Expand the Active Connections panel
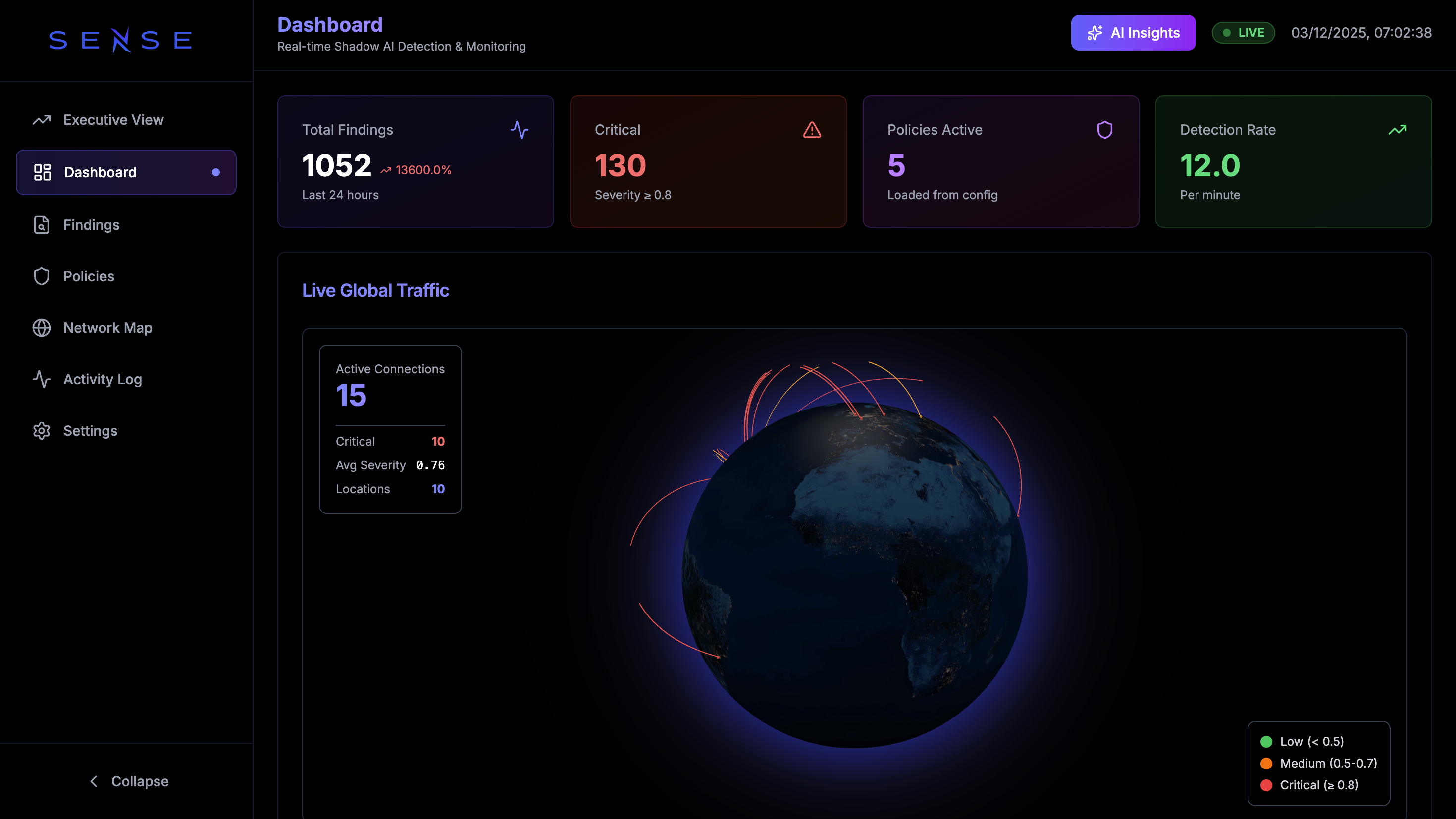 [390, 428]
